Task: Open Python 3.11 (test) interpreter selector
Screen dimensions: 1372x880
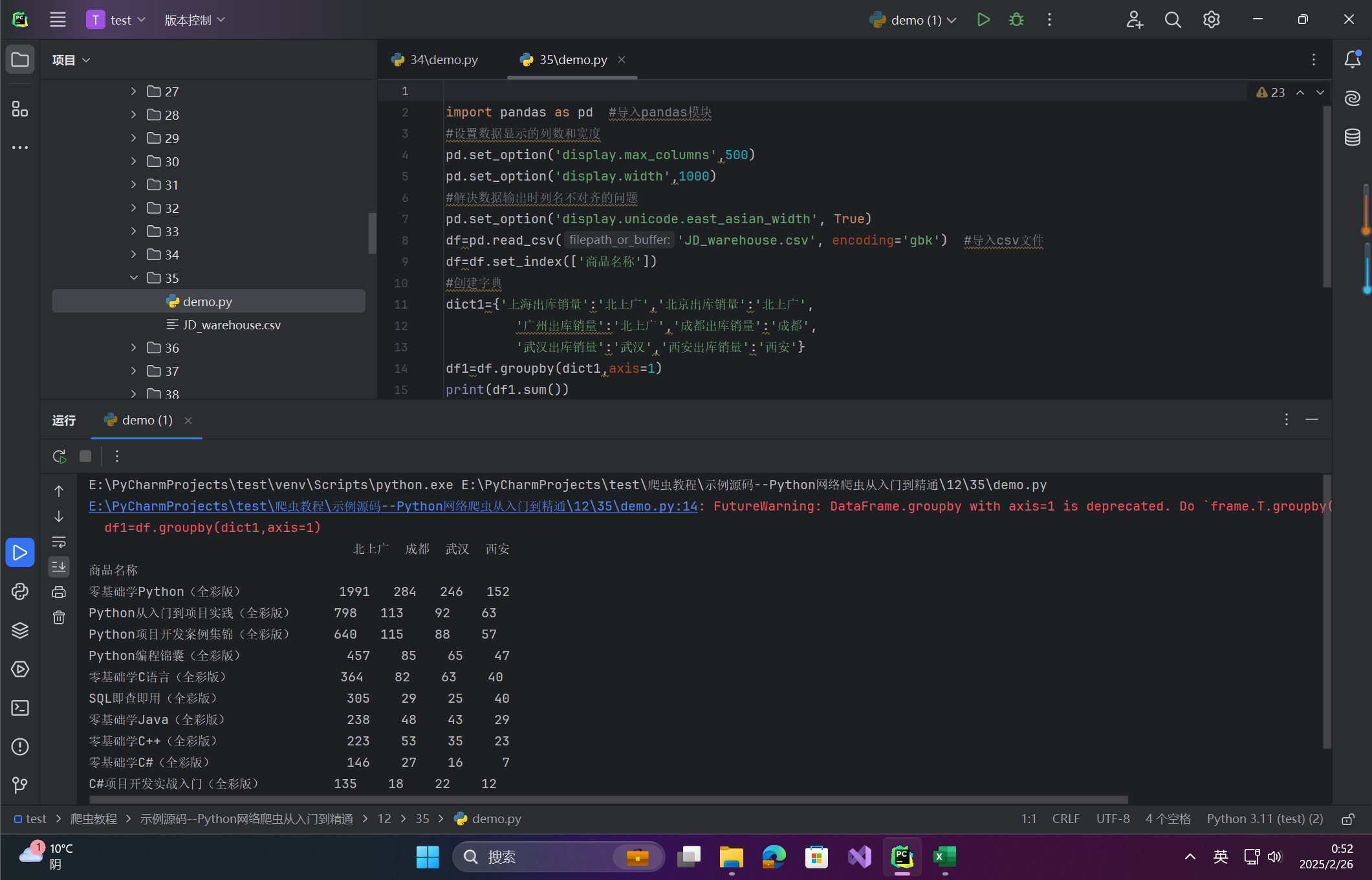Action: [1265, 819]
